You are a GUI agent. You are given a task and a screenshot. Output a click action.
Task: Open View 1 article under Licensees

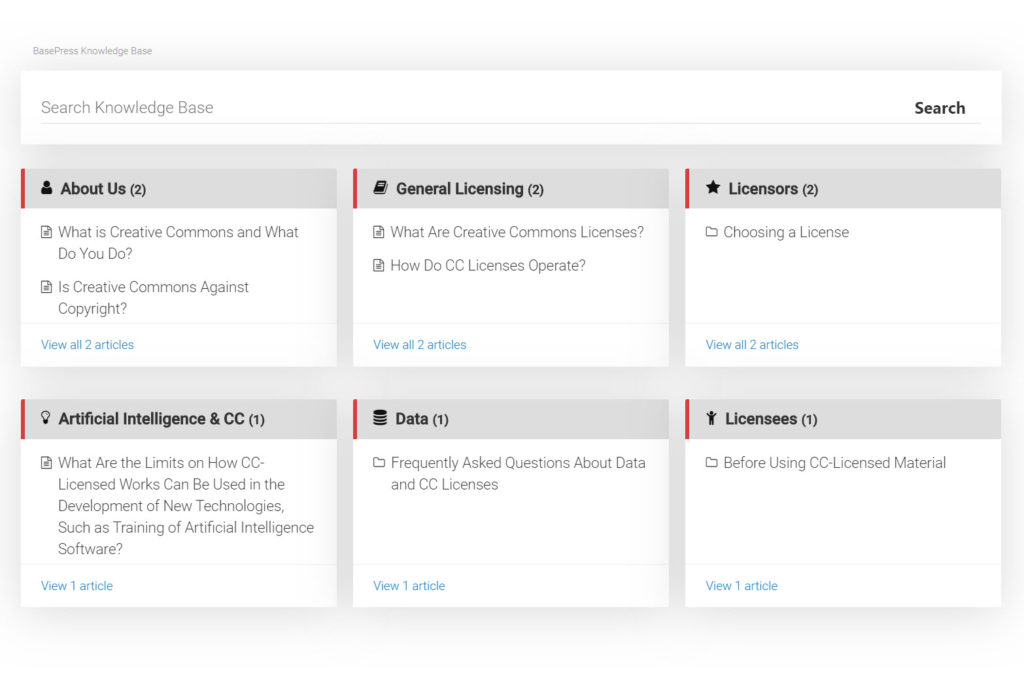pos(741,586)
